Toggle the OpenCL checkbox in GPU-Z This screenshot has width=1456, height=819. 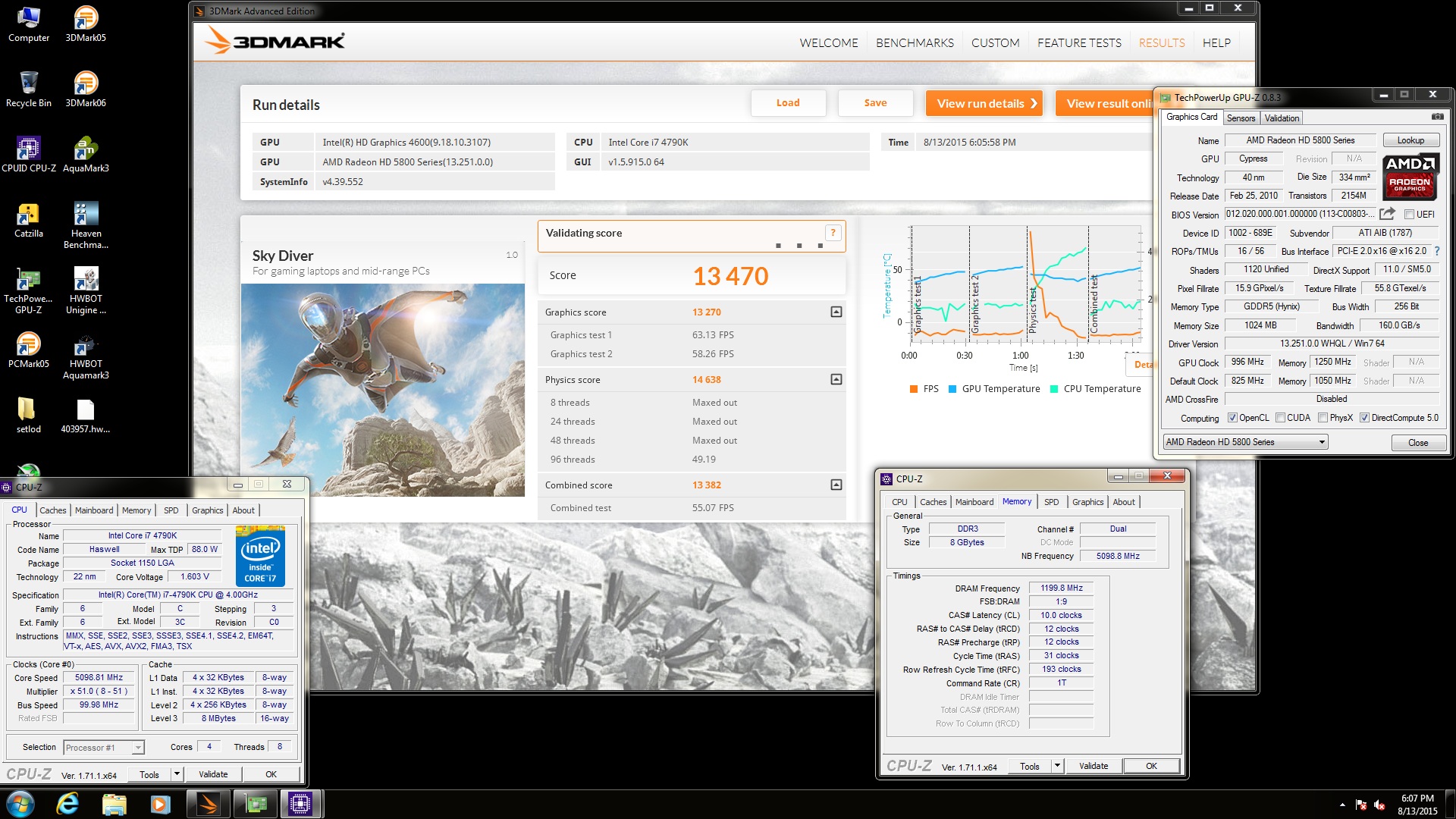pyautogui.click(x=1232, y=418)
